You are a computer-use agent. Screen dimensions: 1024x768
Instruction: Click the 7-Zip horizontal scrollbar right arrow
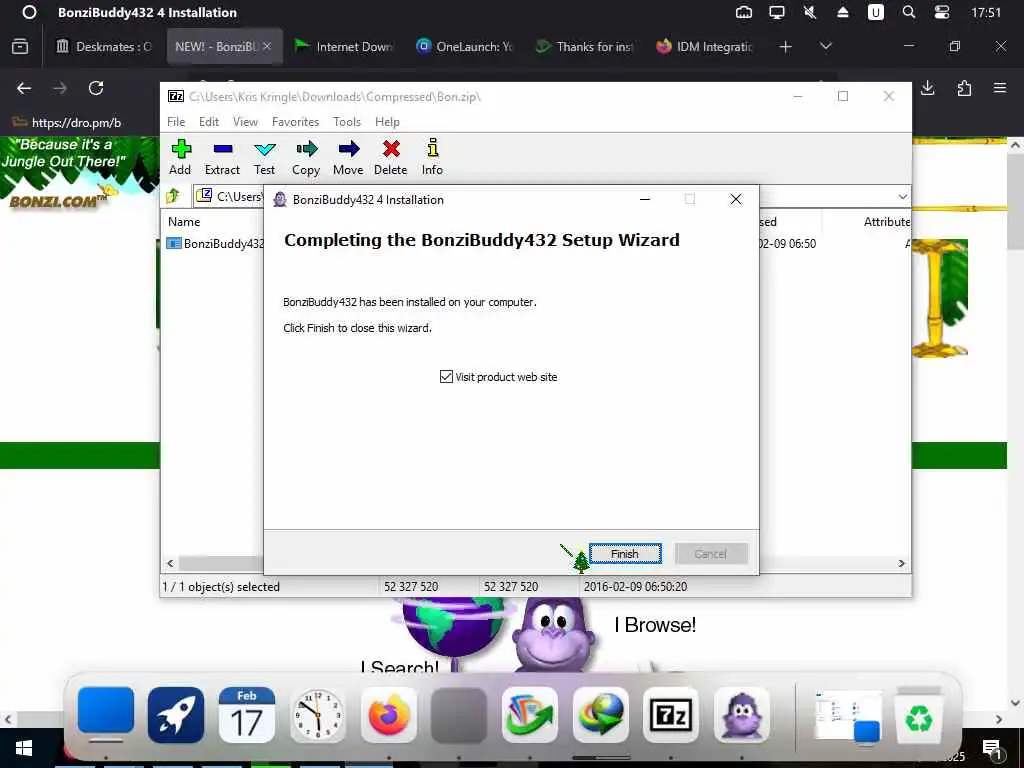[x=901, y=563]
